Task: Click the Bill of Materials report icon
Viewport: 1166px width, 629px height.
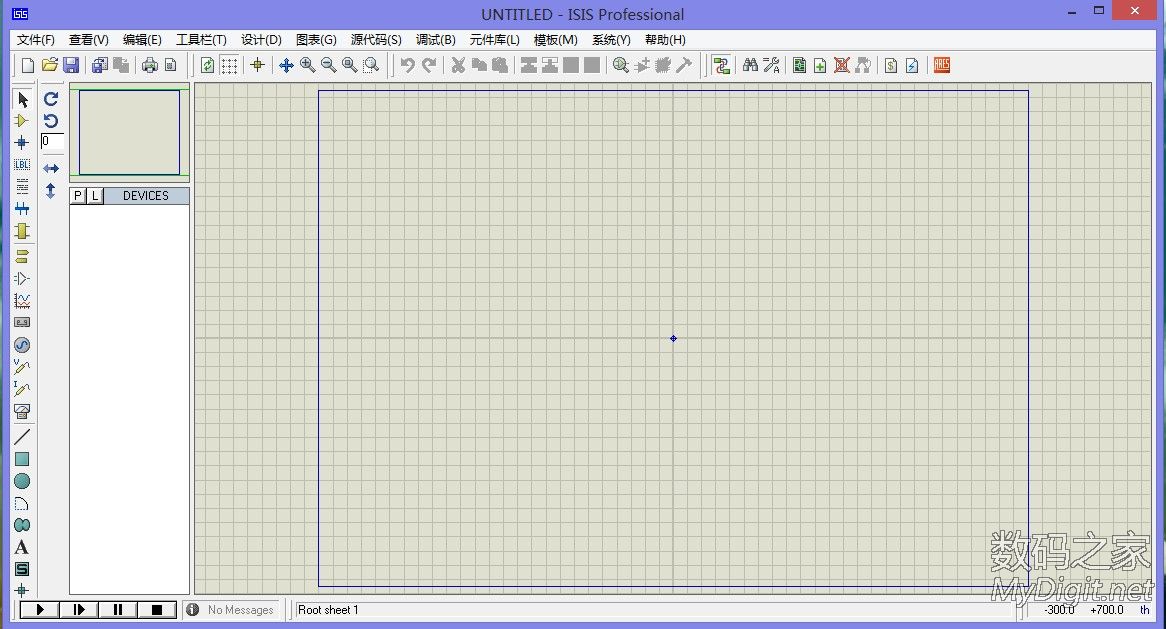Action: pos(890,65)
